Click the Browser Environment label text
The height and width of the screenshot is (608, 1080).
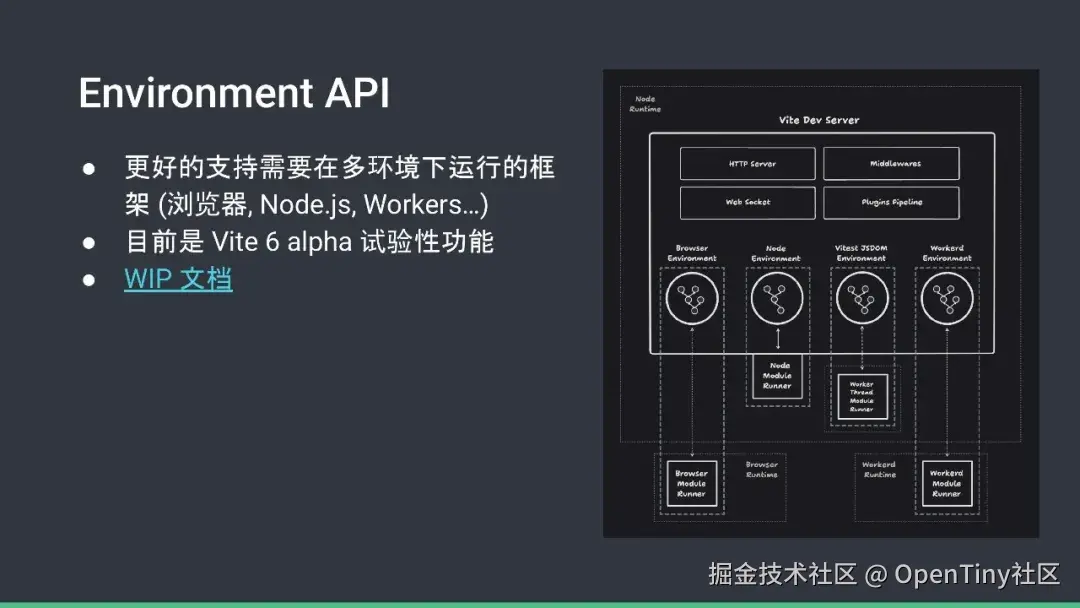click(x=692, y=253)
